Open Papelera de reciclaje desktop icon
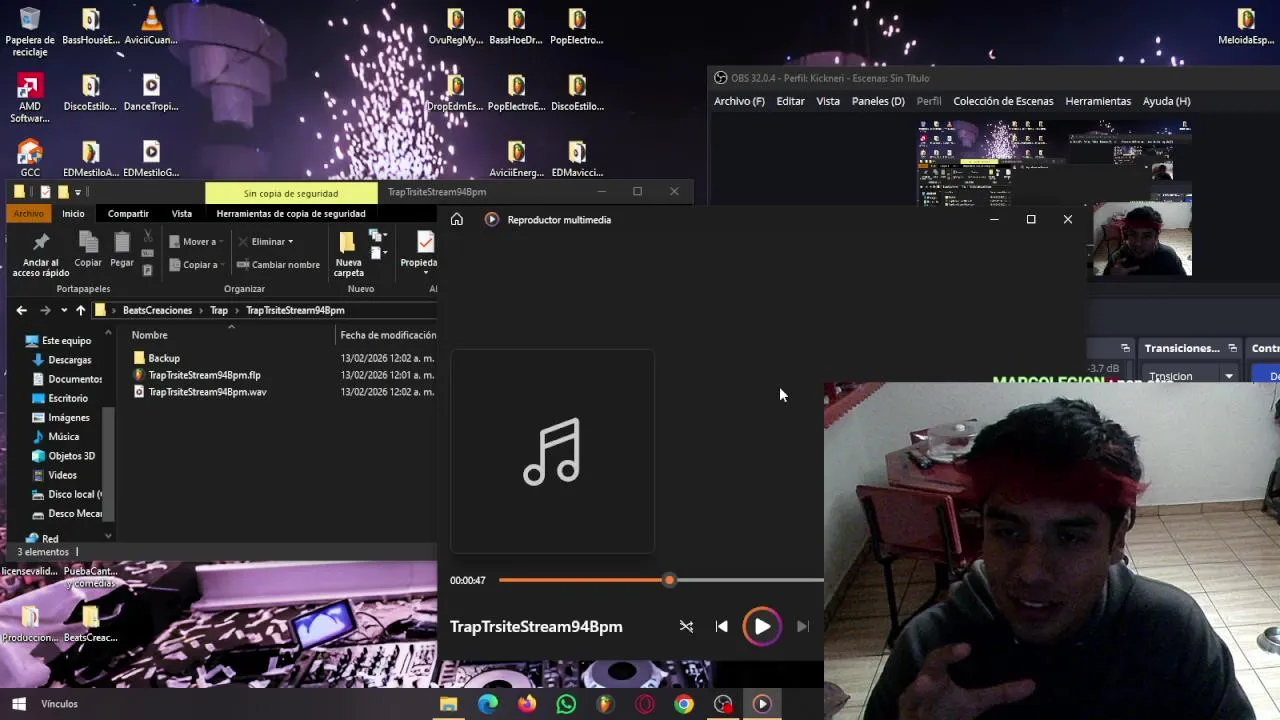Viewport: 1280px width, 720px height. 30,32
